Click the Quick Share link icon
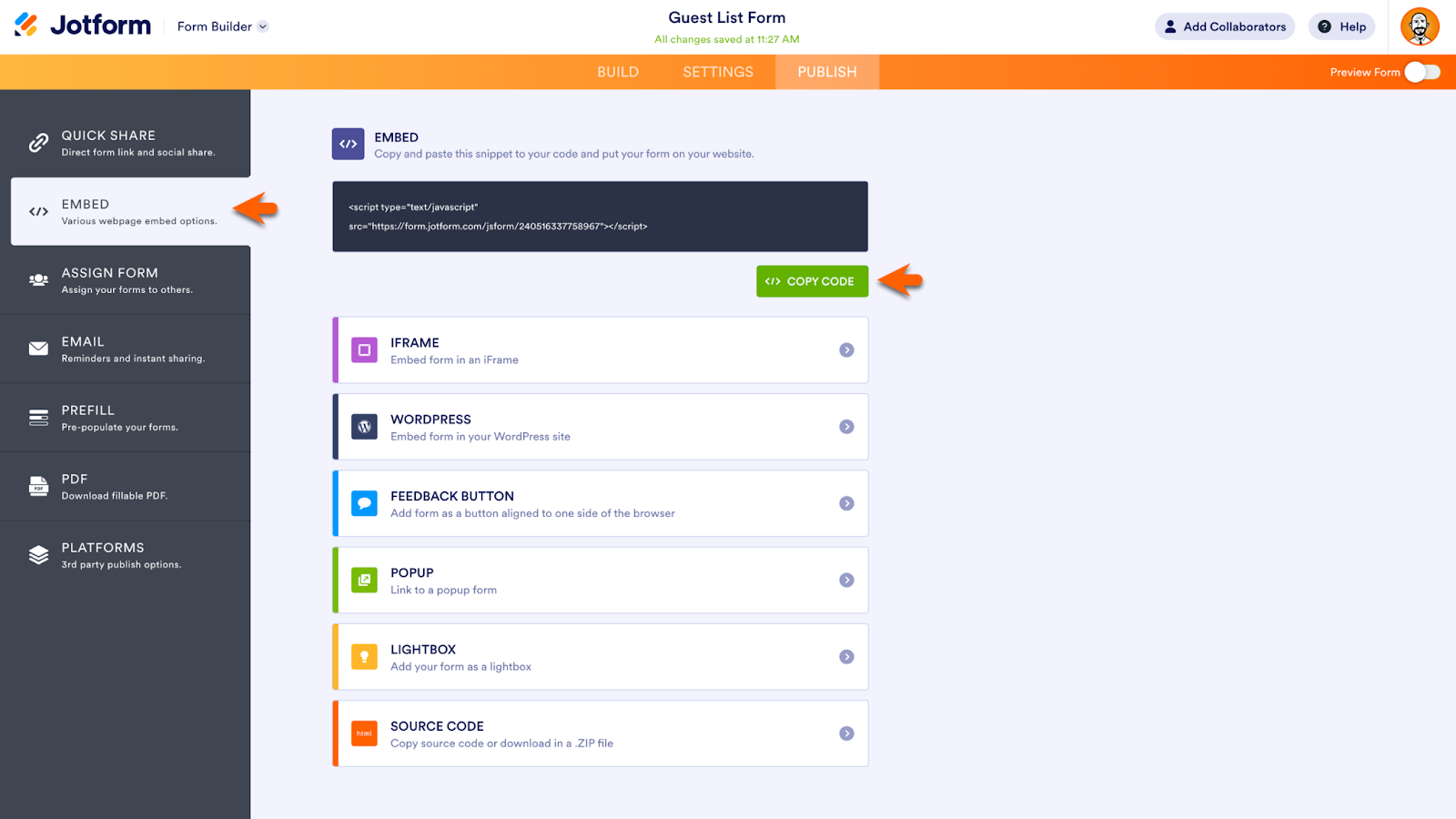Image resolution: width=1456 pixels, height=819 pixels. pyautogui.click(x=38, y=143)
